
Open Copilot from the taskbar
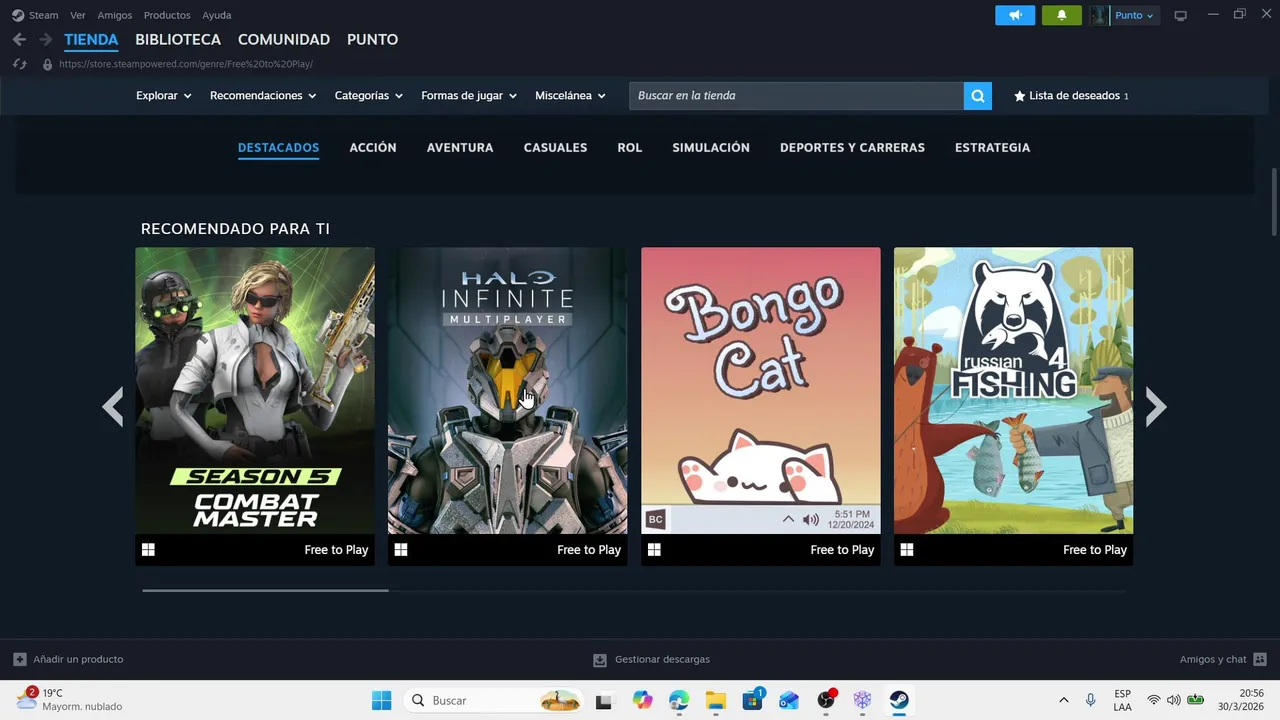tap(642, 700)
